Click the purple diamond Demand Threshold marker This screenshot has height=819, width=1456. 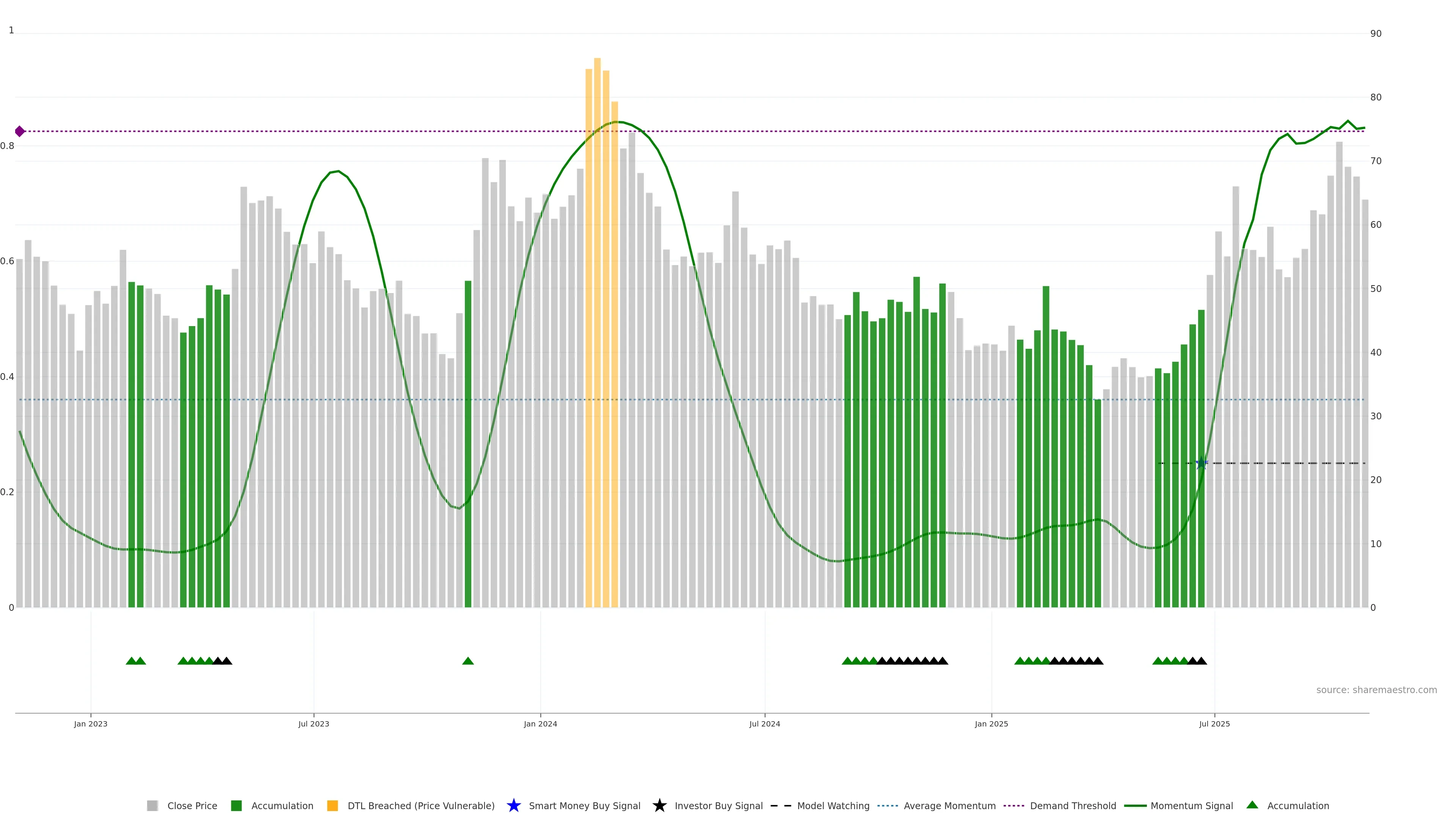(20, 131)
